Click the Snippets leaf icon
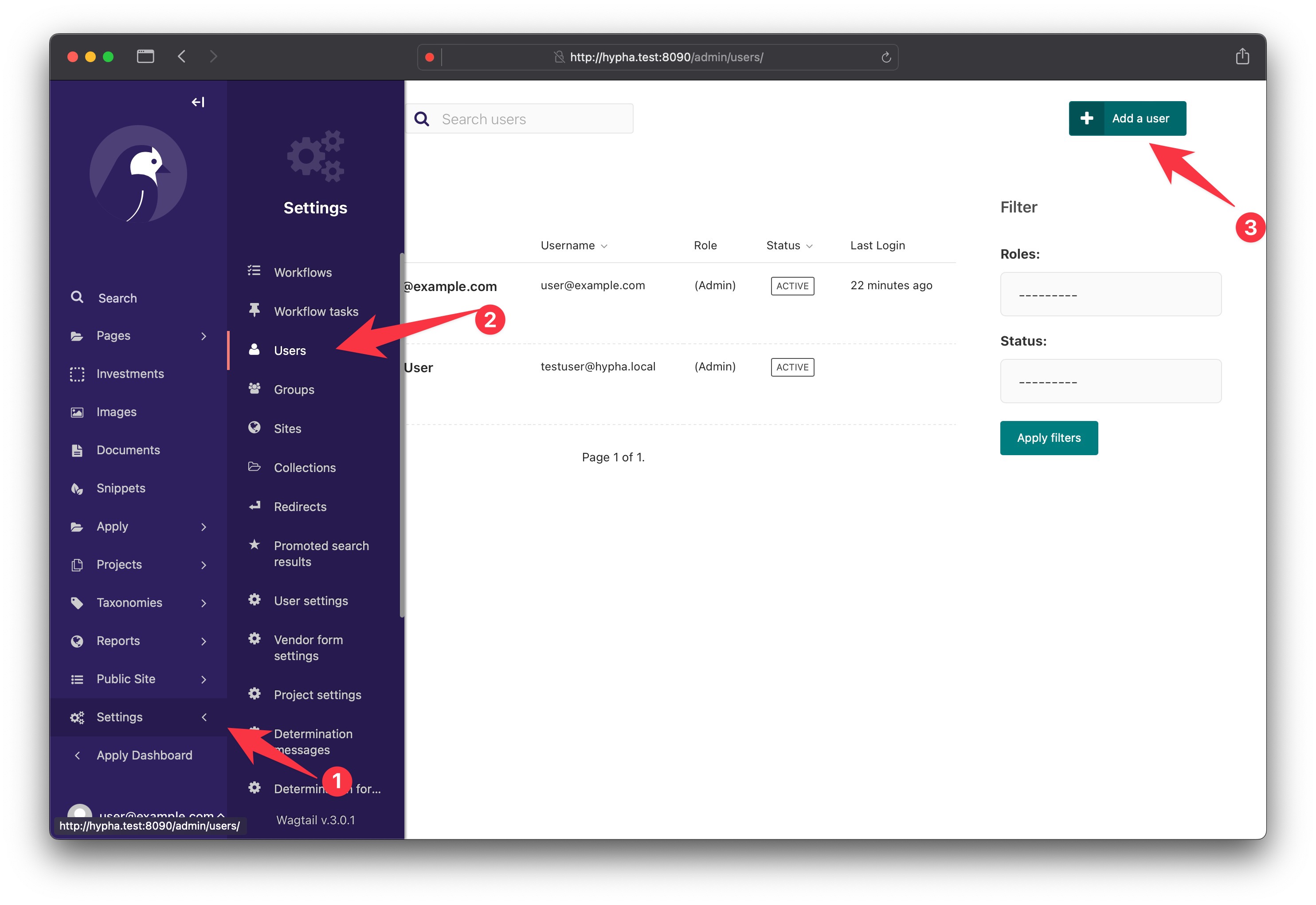The height and width of the screenshot is (905, 1316). 77,488
